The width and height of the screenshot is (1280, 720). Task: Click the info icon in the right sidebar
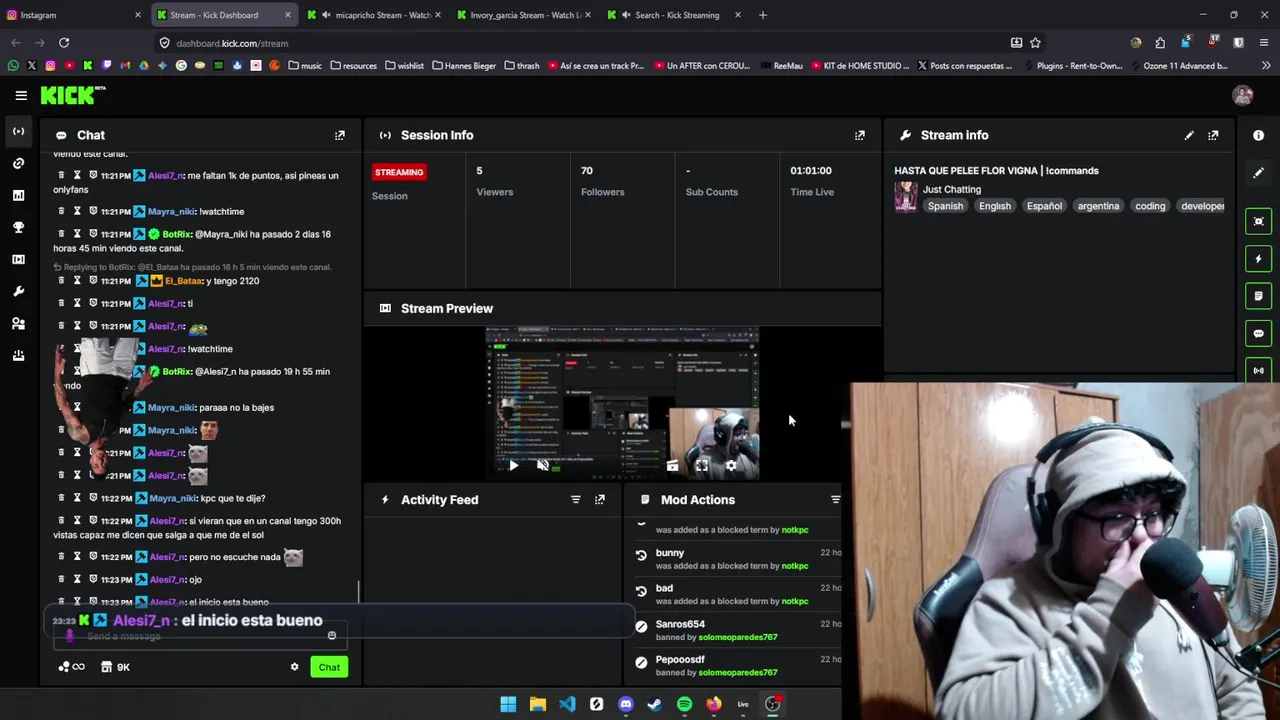pyautogui.click(x=1258, y=135)
